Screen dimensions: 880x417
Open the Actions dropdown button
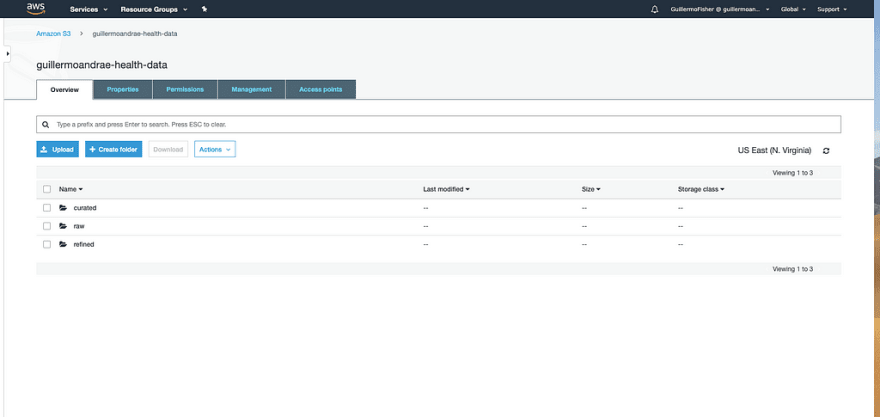click(215, 149)
